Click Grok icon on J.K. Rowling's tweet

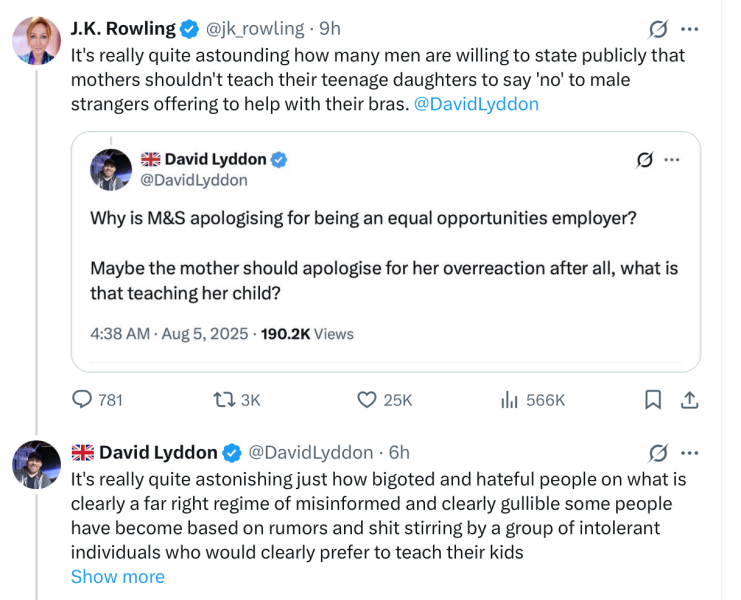658,29
